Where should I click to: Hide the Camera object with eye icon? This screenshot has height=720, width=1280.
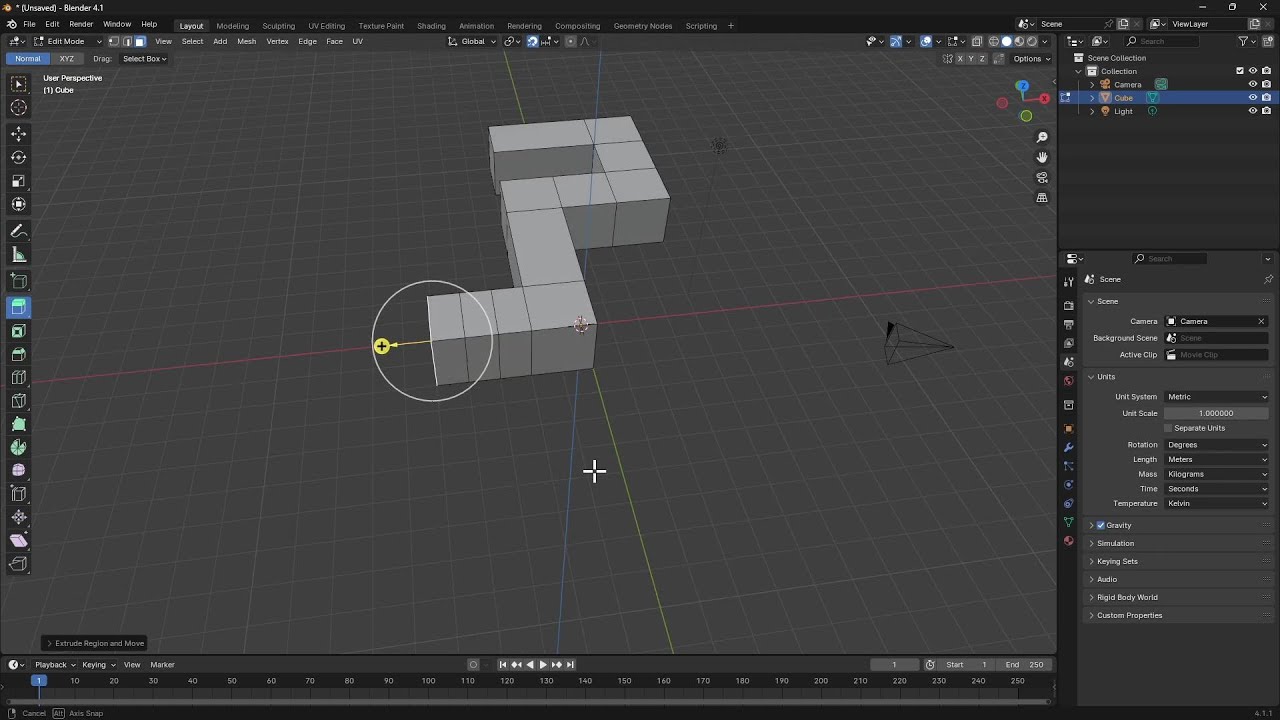pyautogui.click(x=1252, y=84)
